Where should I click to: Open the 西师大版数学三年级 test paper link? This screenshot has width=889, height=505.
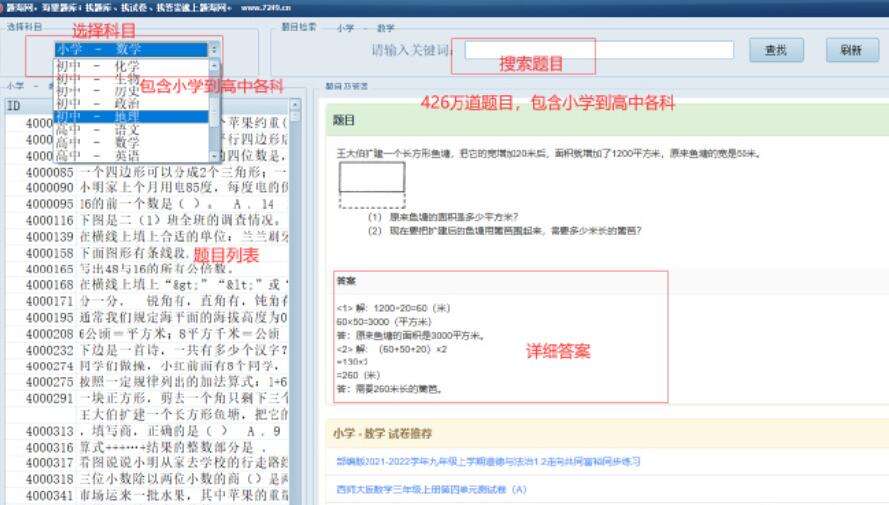(x=432, y=490)
